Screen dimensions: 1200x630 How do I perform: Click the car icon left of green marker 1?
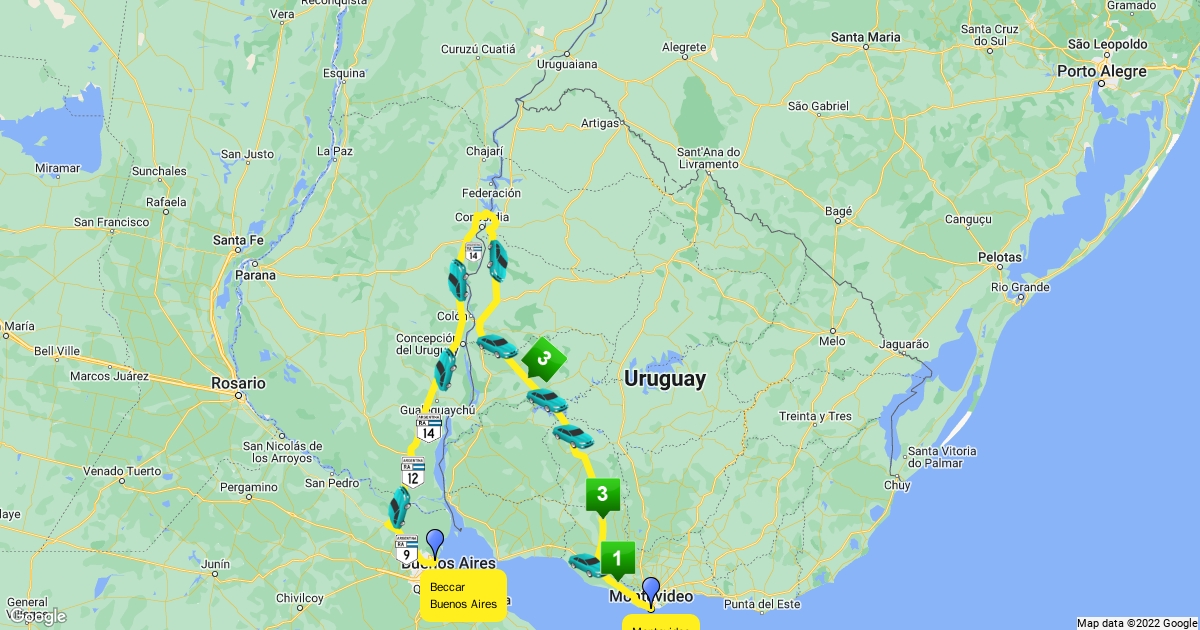[585, 565]
